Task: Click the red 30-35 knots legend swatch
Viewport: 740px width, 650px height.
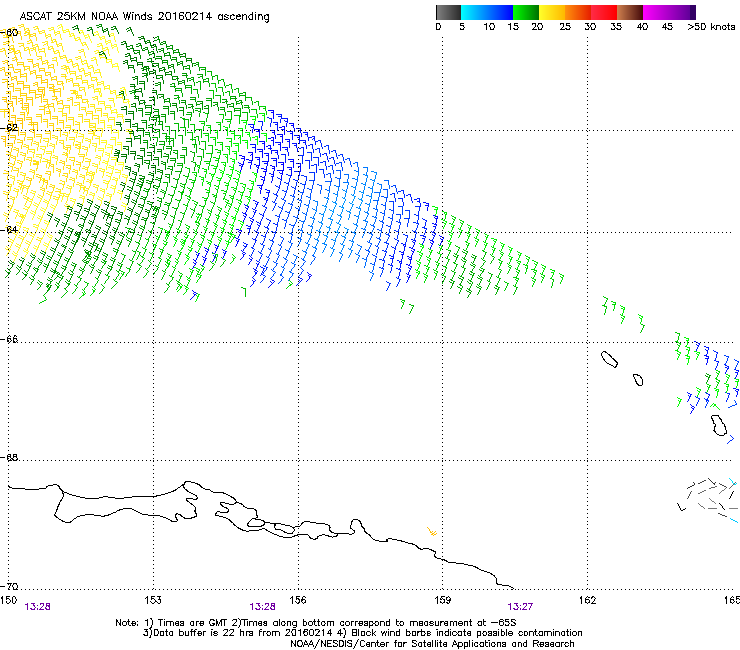Action: (604, 12)
